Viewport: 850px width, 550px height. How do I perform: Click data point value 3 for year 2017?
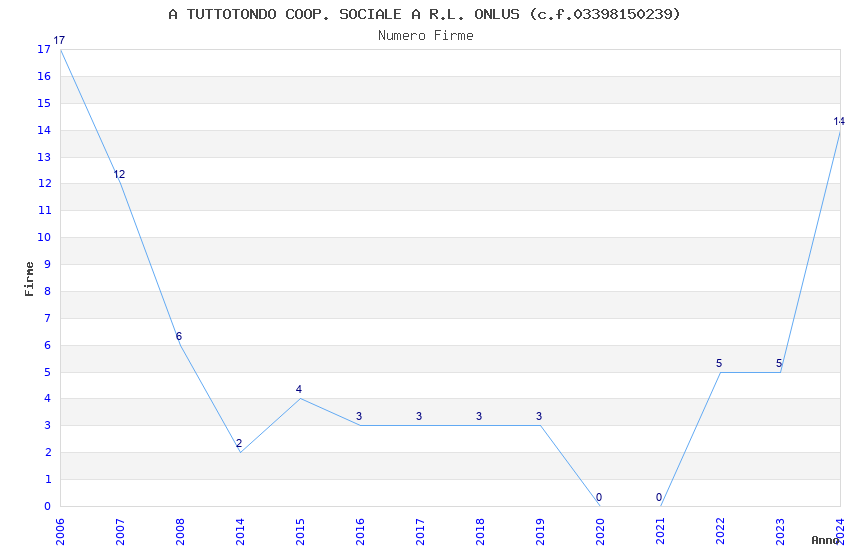(x=419, y=416)
